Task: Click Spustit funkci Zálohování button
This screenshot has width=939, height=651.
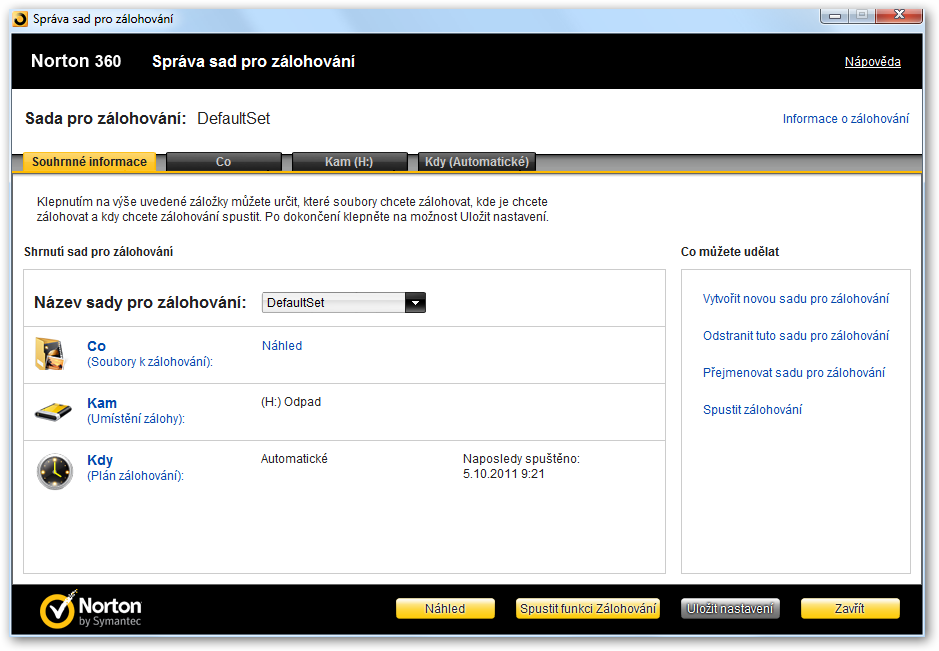Action: click(588, 608)
